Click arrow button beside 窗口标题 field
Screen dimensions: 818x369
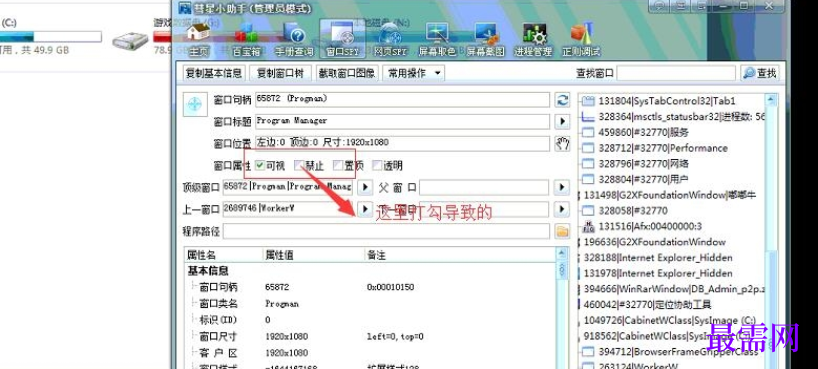[x=562, y=122]
